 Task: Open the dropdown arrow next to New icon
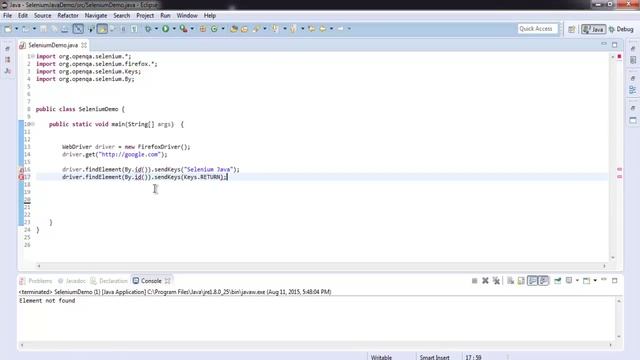point(17,29)
